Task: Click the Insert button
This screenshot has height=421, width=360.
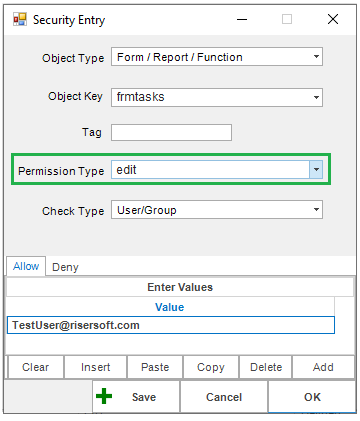Action: (96, 367)
